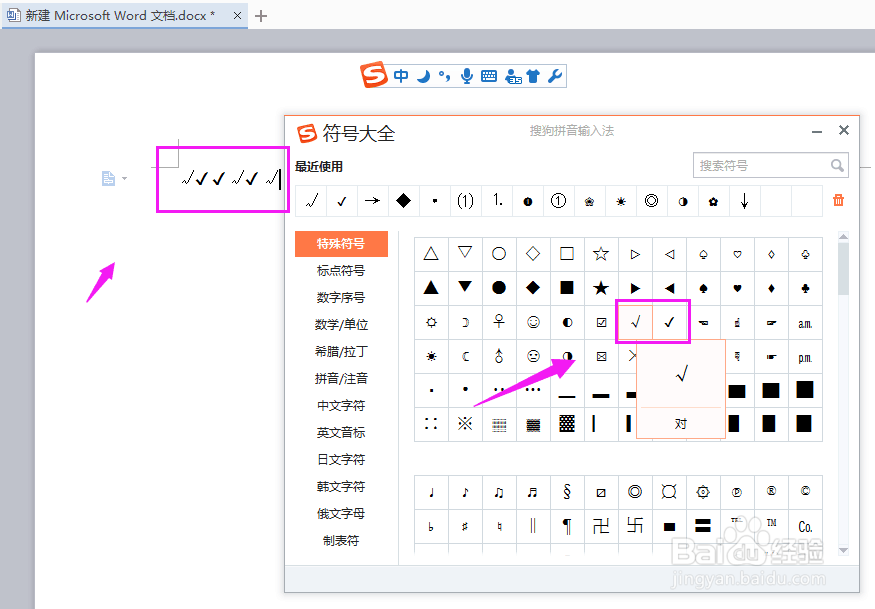Image resolution: width=875 pixels, height=609 pixels.
Task: Click the moon icon on Sogou toolbar
Action: (x=424, y=74)
